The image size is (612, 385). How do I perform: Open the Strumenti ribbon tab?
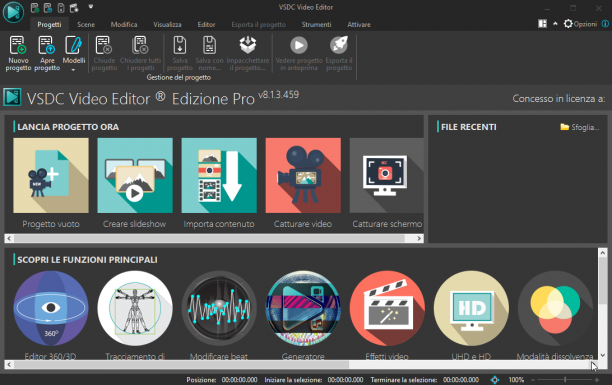tap(316, 24)
